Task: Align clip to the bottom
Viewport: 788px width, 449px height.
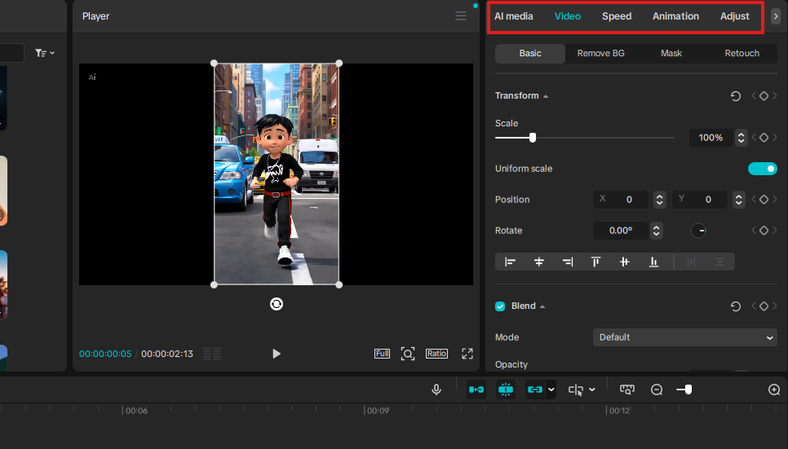Action: click(x=653, y=261)
